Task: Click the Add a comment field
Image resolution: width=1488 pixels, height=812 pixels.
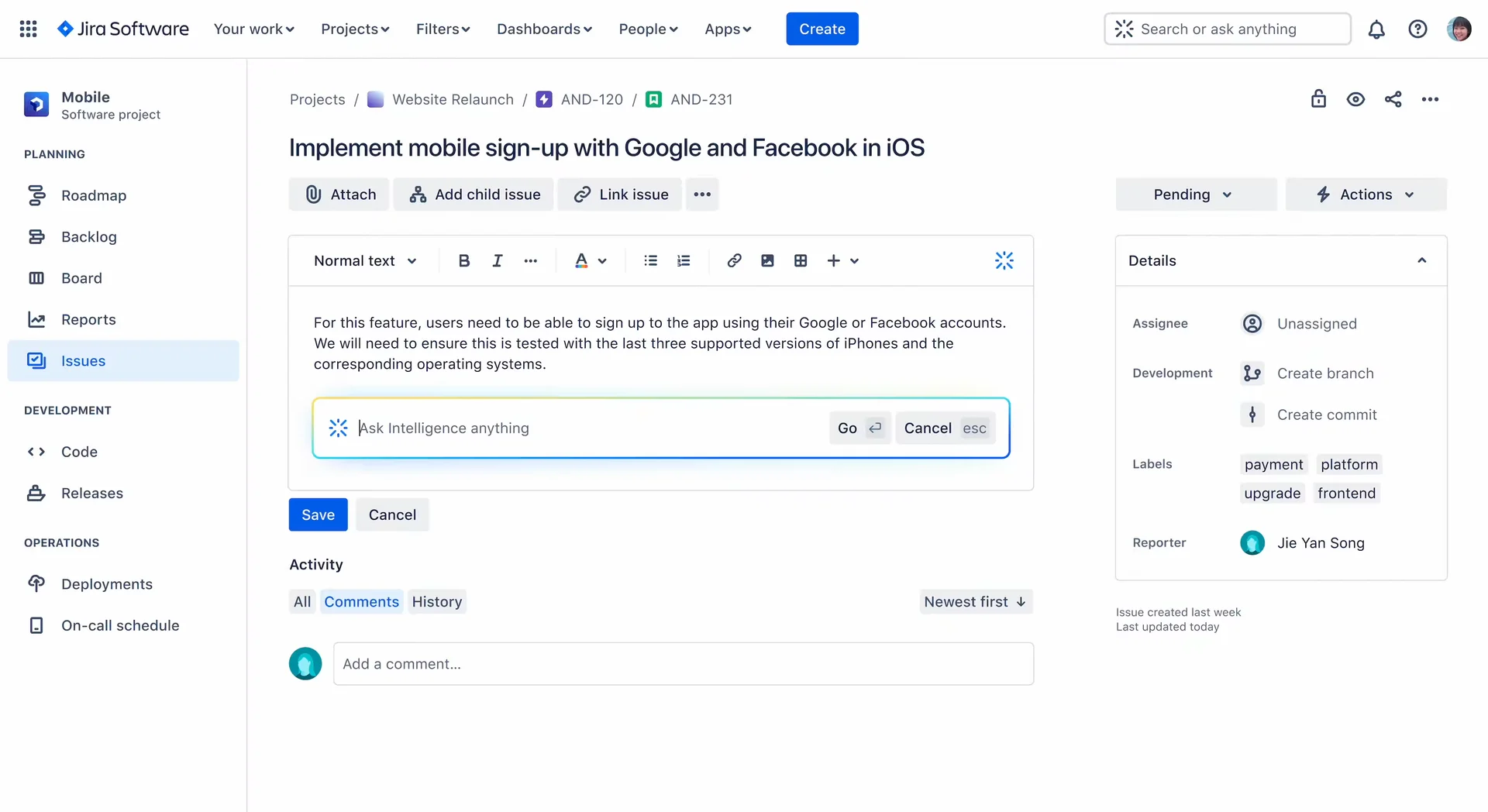Action: coord(683,664)
